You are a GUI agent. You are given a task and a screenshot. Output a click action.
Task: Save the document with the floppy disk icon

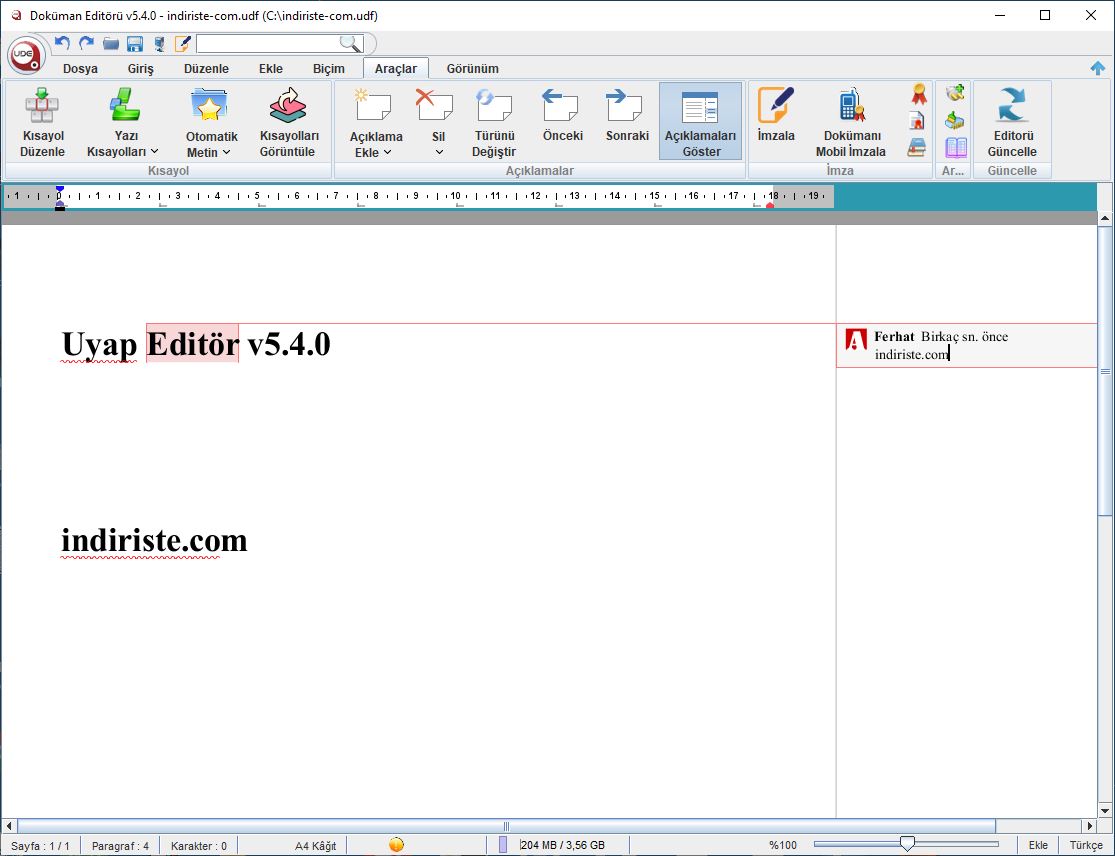point(134,44)
